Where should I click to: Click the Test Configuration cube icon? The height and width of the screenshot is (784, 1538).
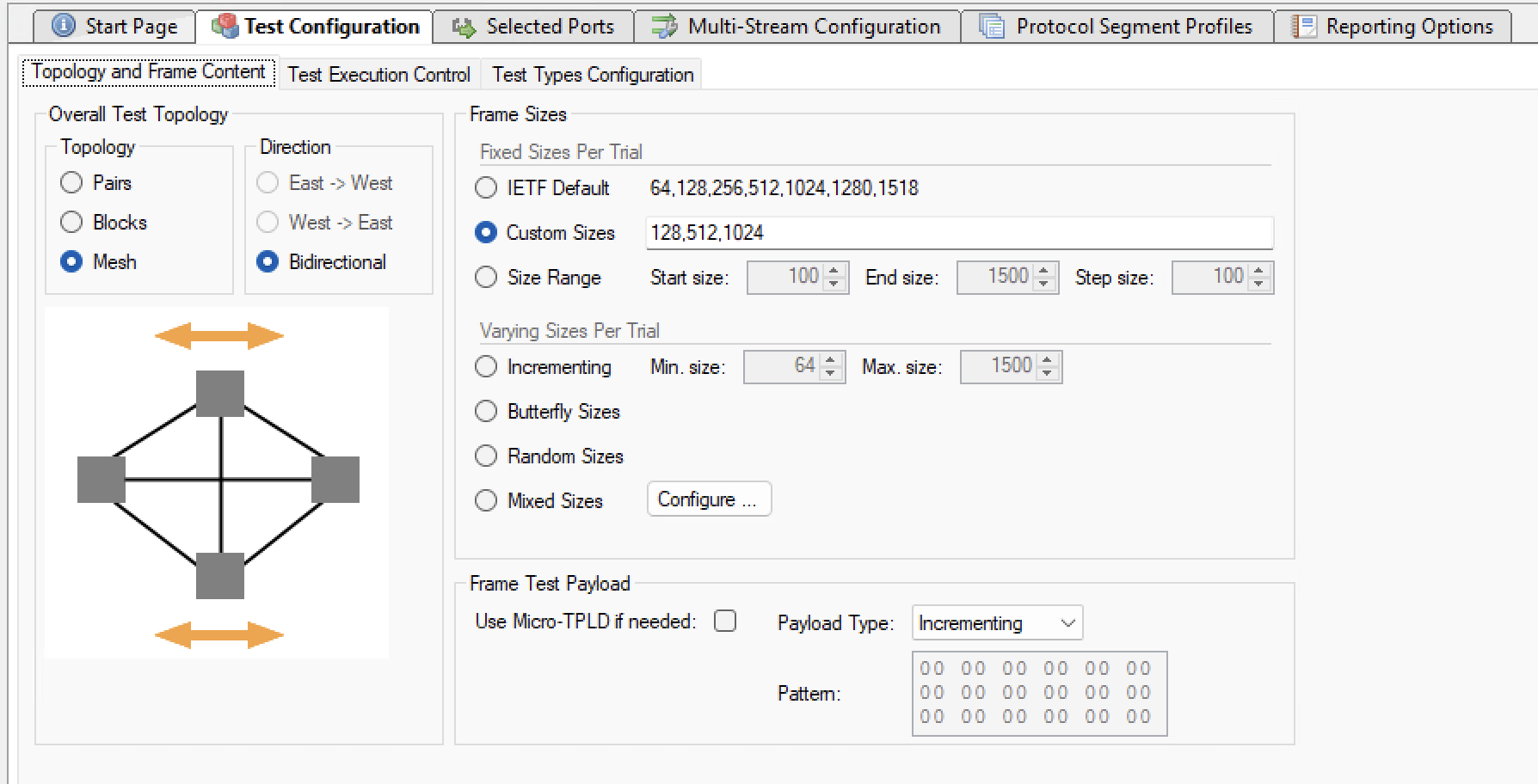(225, 26)
